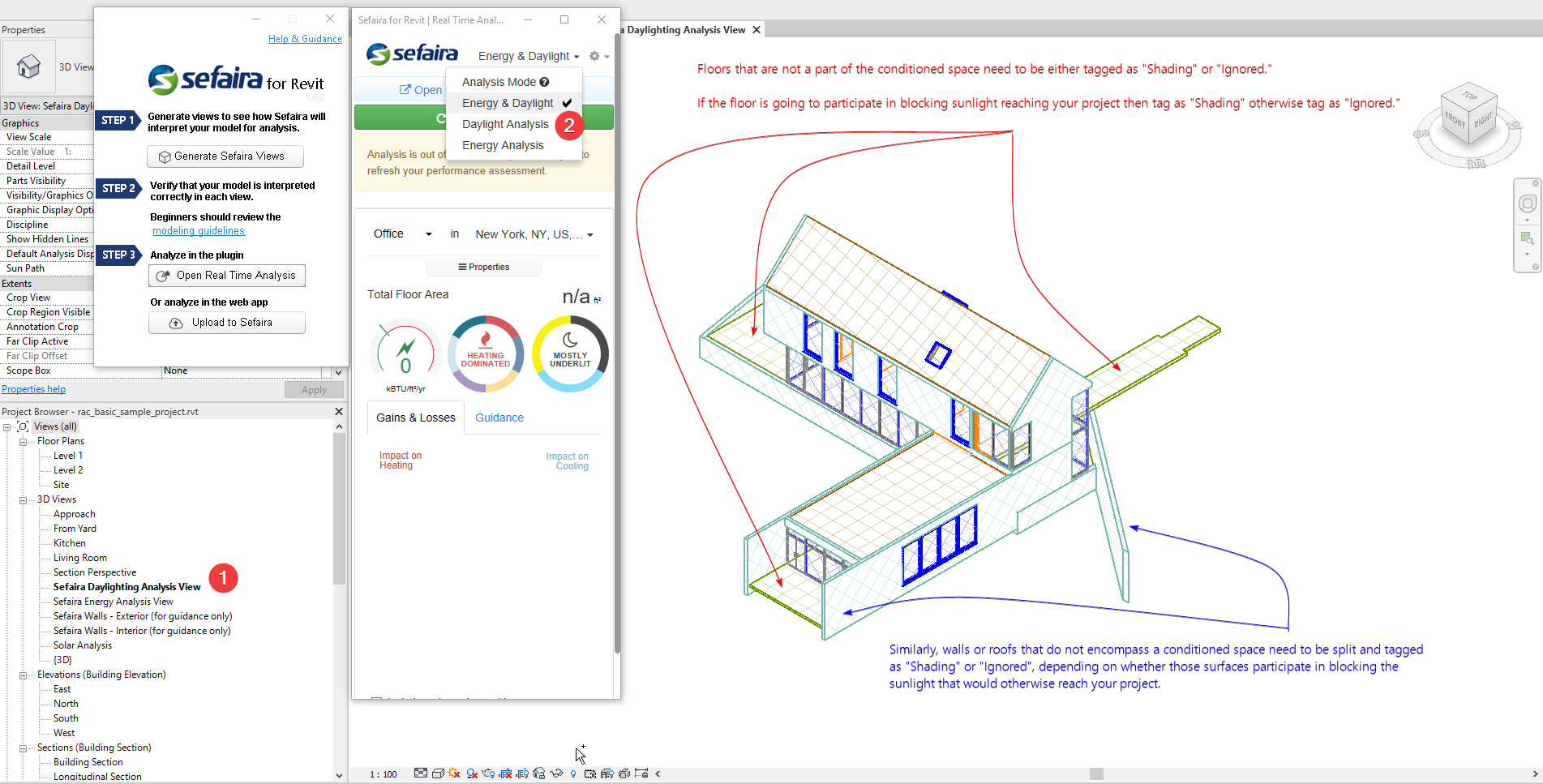1543x784 pixels.
Task: Click Generate Sefaira Views button
Action: click(225, 156)
